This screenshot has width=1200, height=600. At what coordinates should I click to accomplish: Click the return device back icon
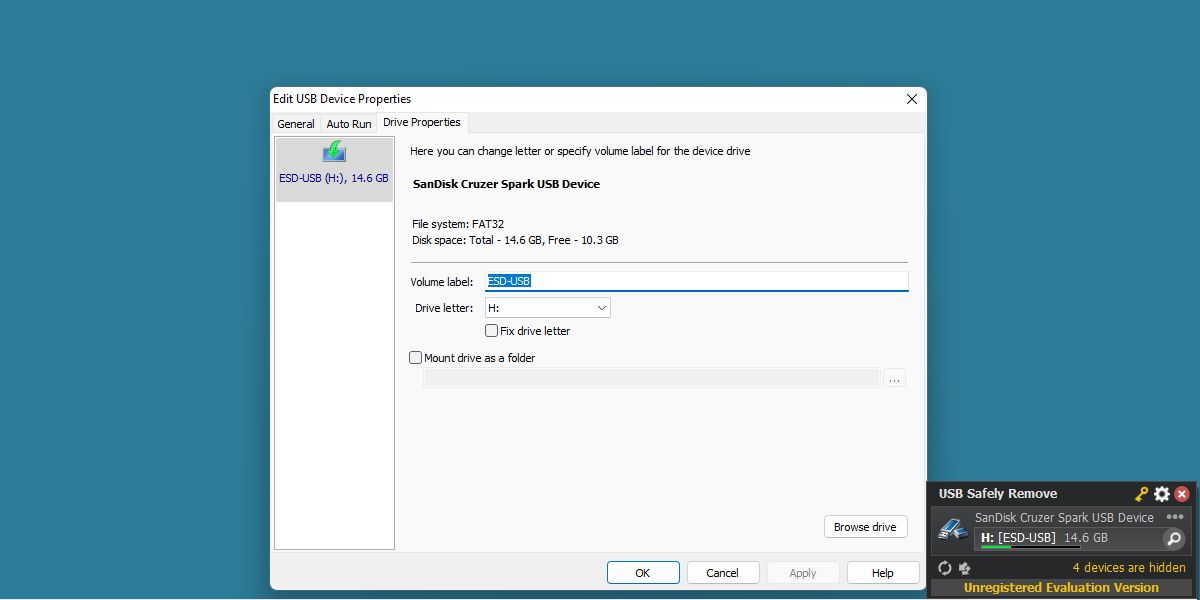click(x=965, y=568)
